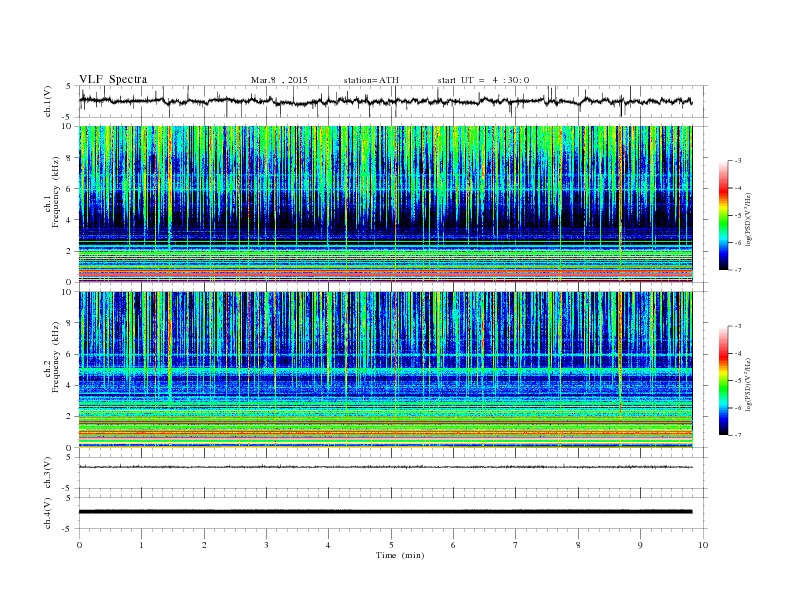Click time axis tick label "7"
The height and width of the screenshot is (612, 792).
[515, 545]
